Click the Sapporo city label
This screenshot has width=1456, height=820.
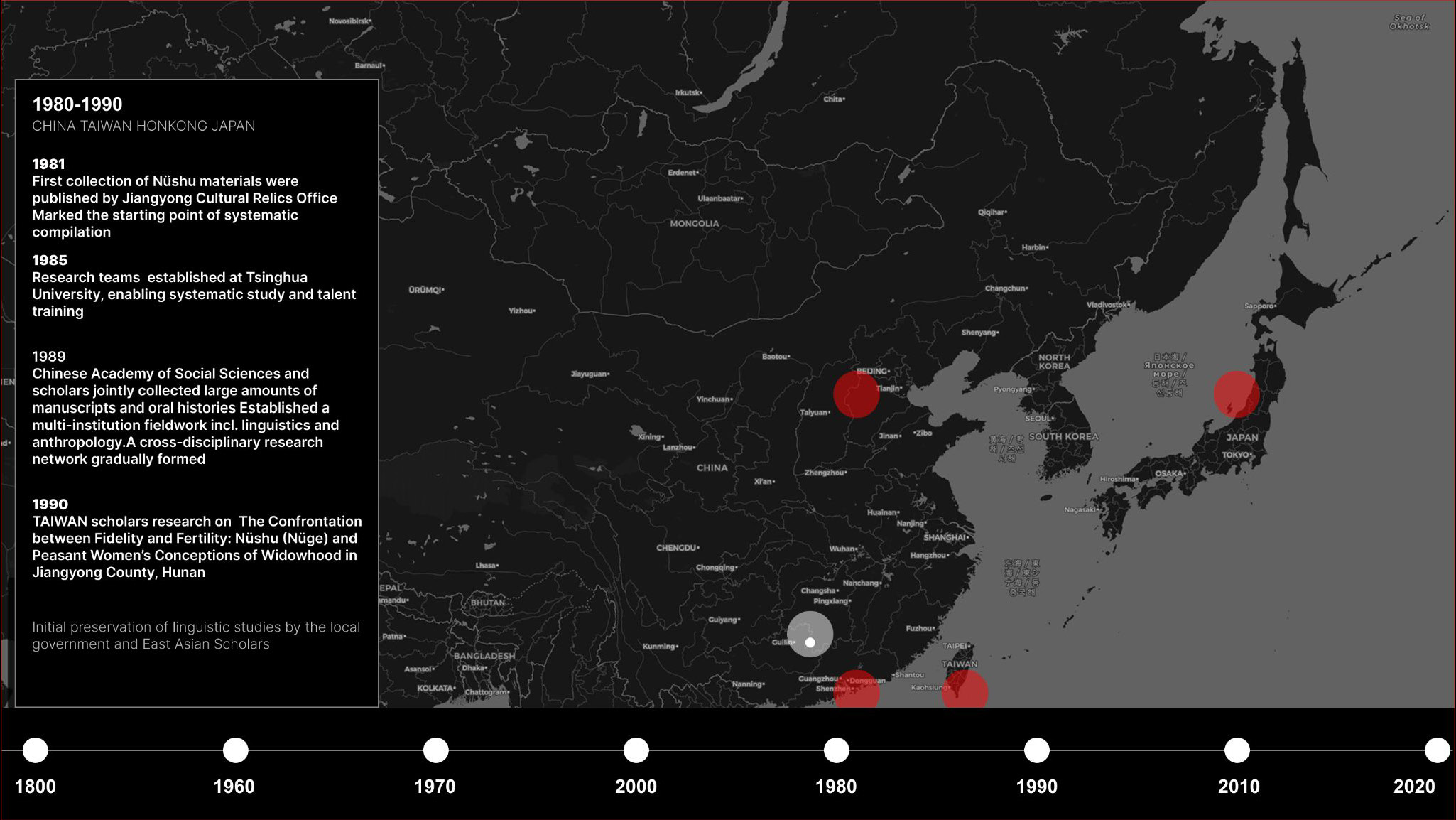pos(1260,306)
